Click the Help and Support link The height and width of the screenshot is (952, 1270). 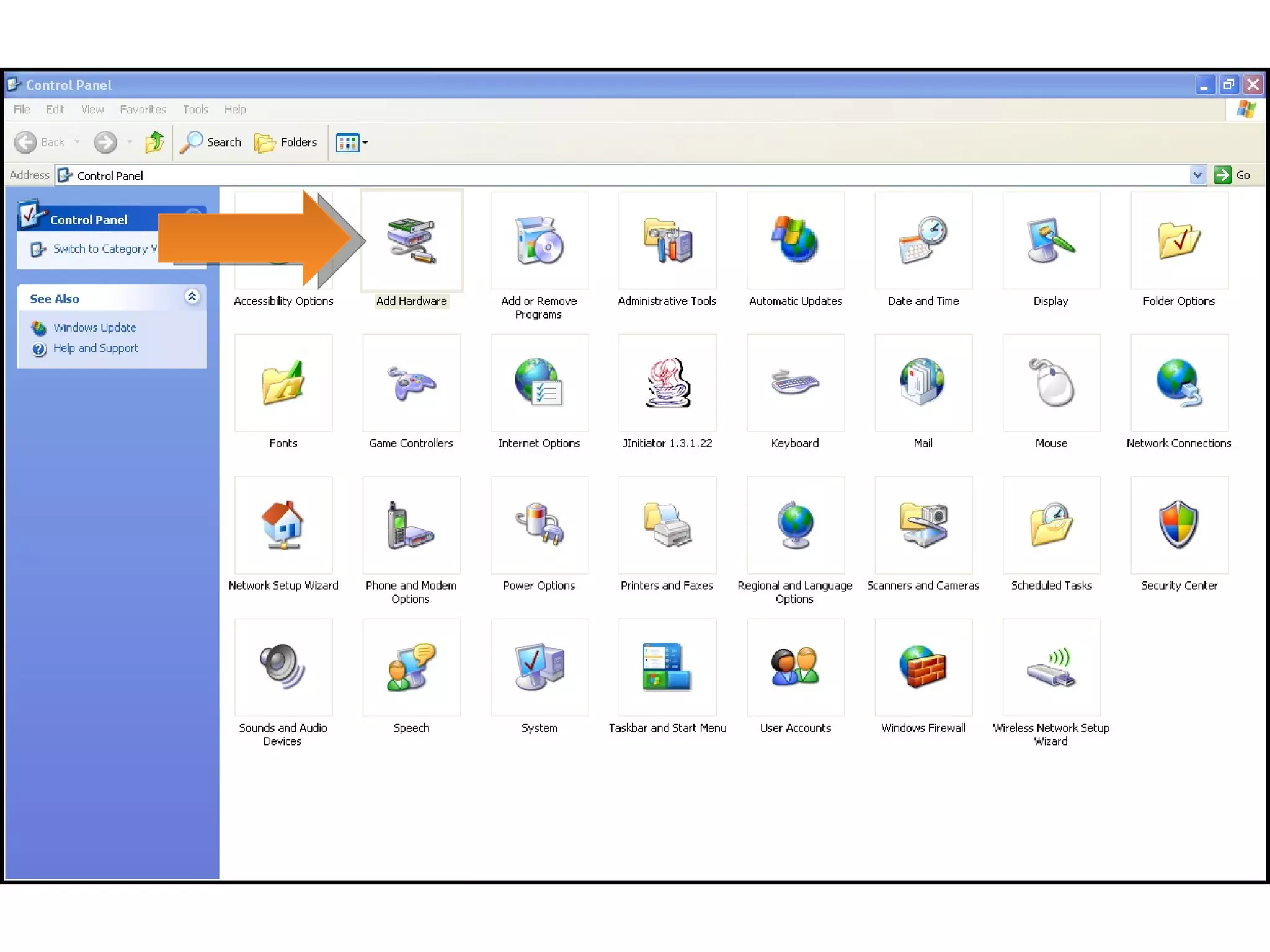tap(95, 348)
